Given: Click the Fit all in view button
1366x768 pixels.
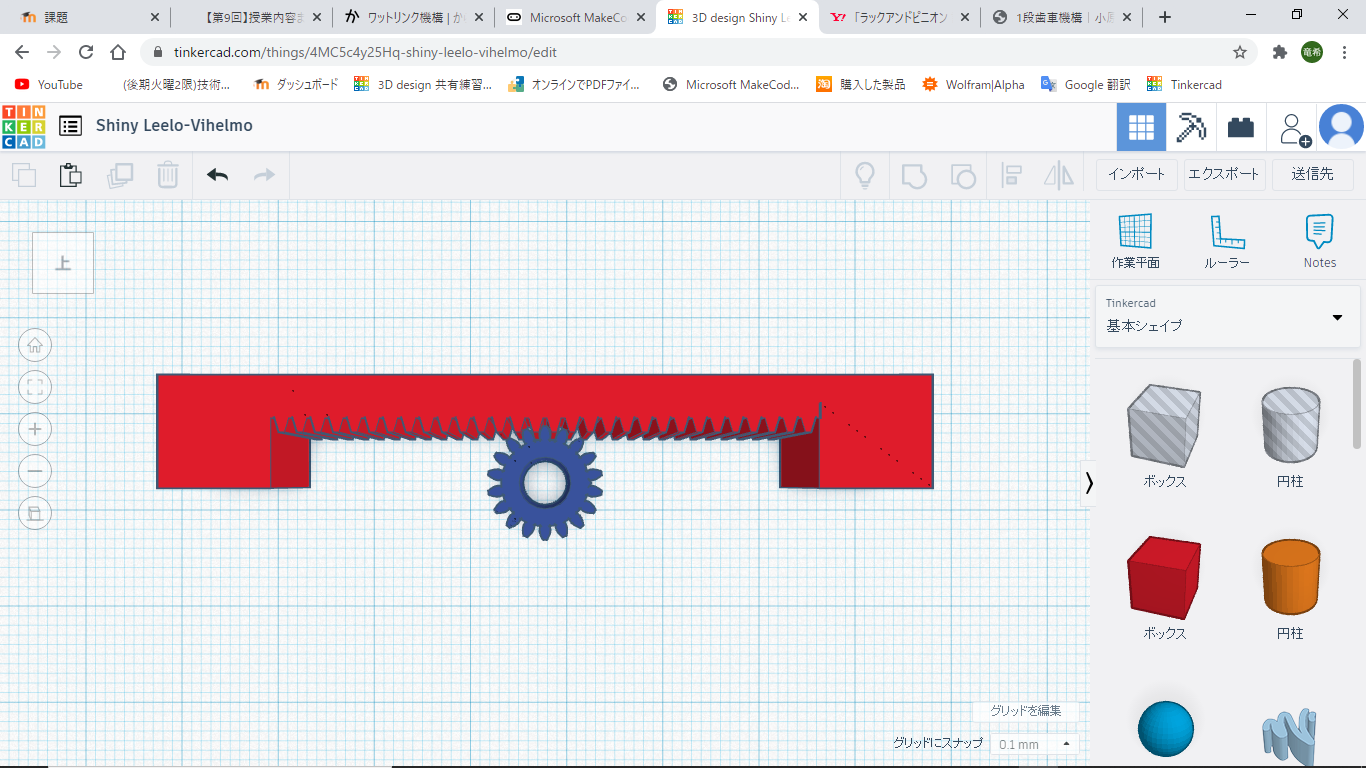Looking at the screenshot, I should tap(35, 387).
